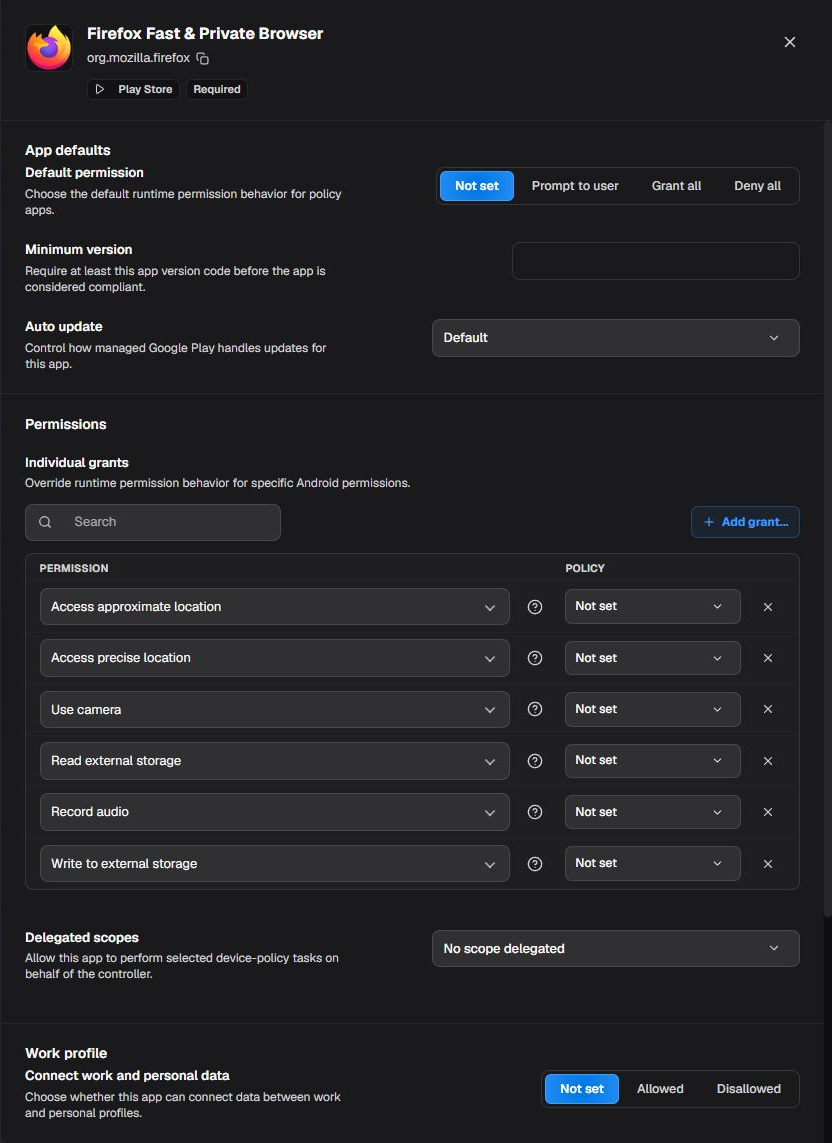Close the Firefox app settings panel
Viewport: 832px width, 1143px height.
pos(790,42)
